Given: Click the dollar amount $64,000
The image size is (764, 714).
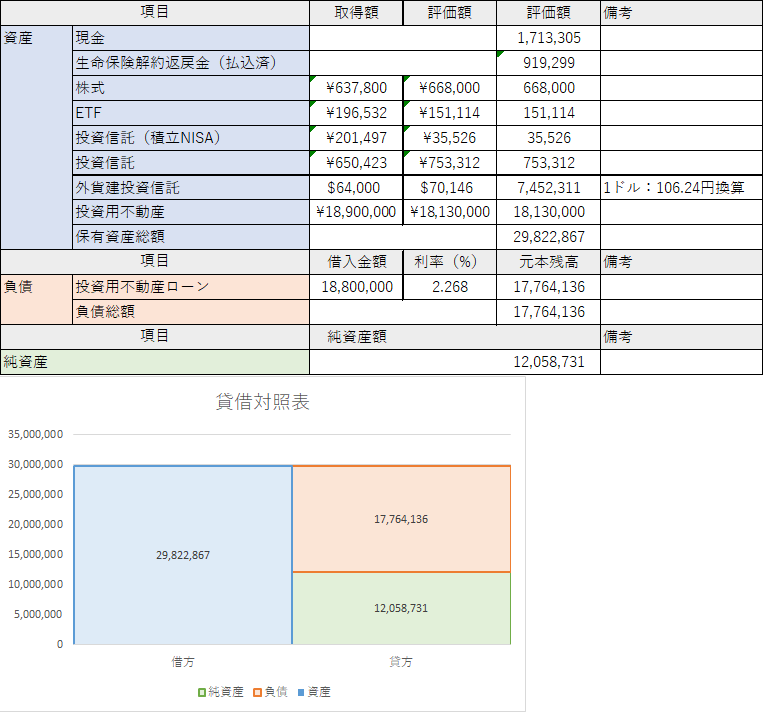Looking at the screenshot, I should point(356,188).
